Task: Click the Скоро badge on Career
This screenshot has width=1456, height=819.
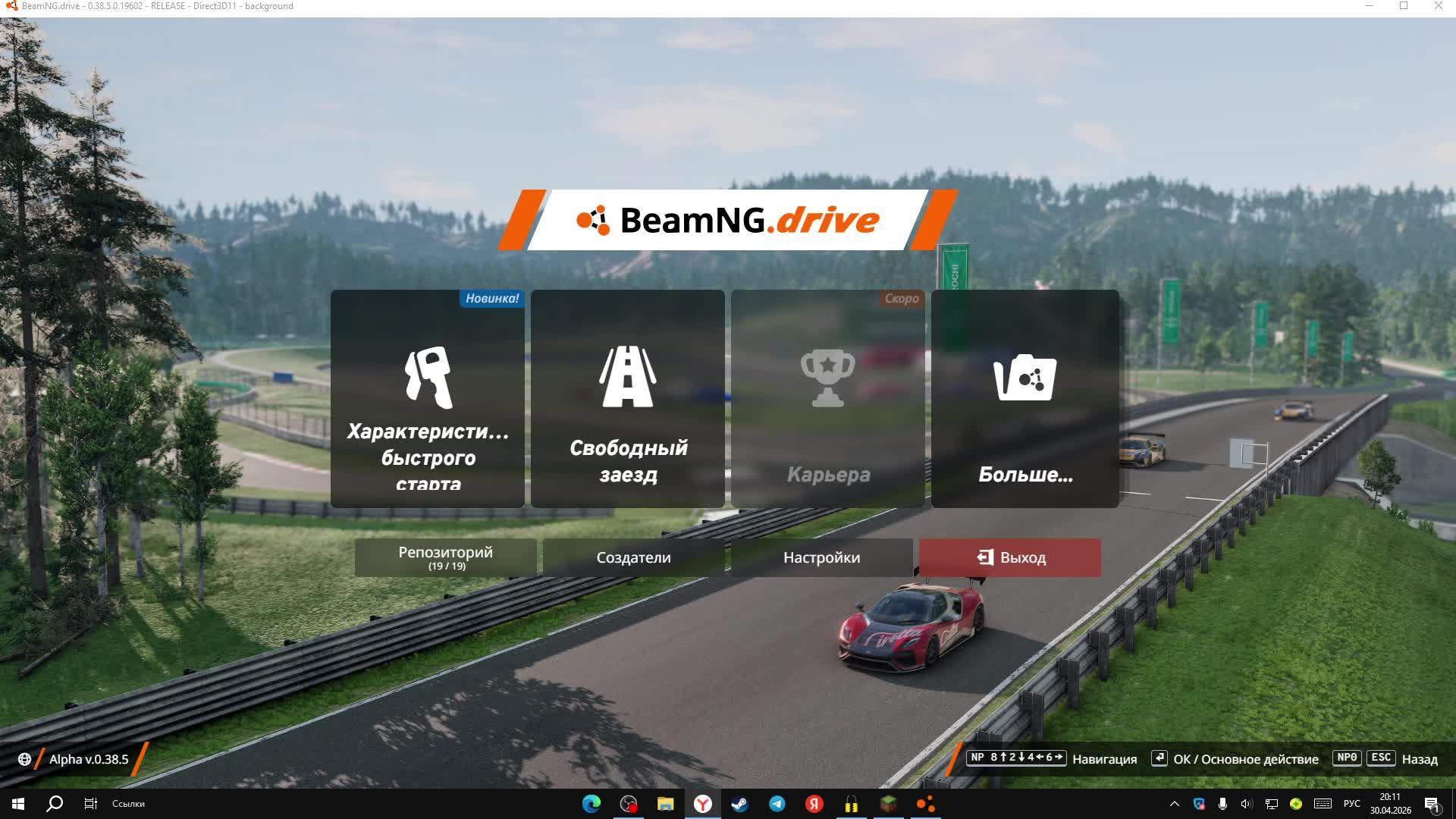Action: point(902,299)
